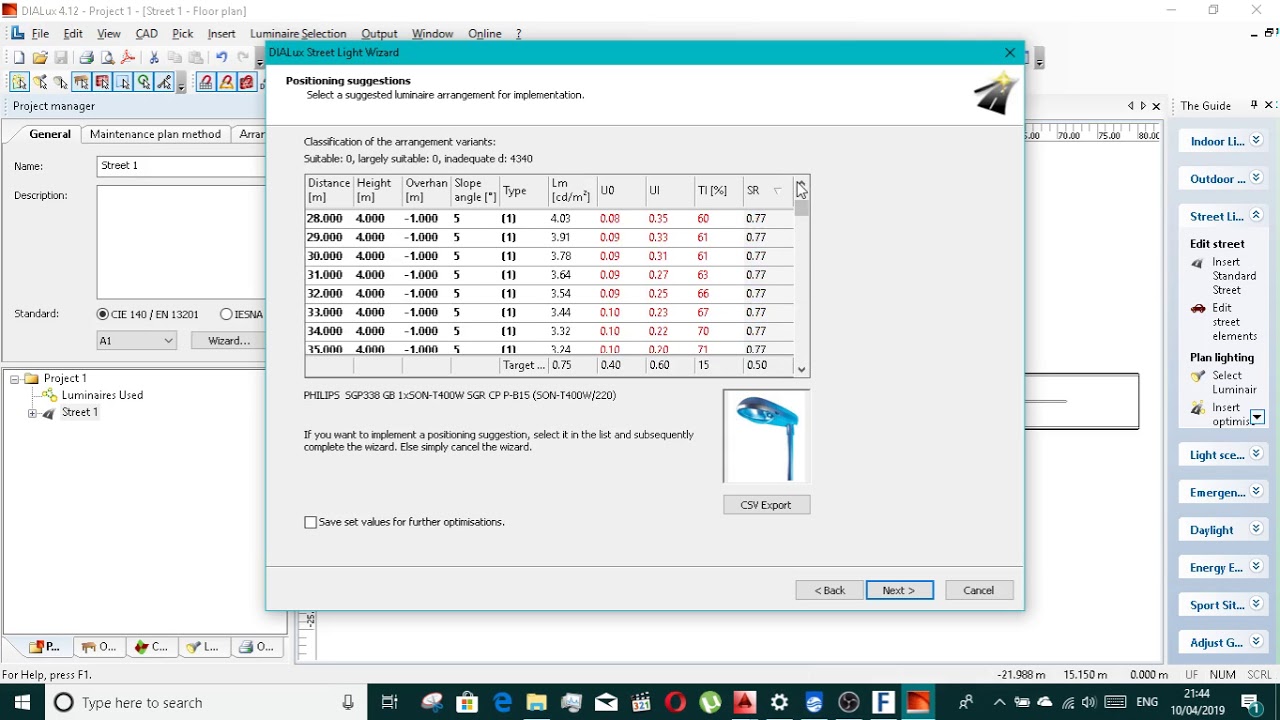1280x720 pixels.
Task: Toggle the select luminaires pick tool
Action: coord(19,82)
